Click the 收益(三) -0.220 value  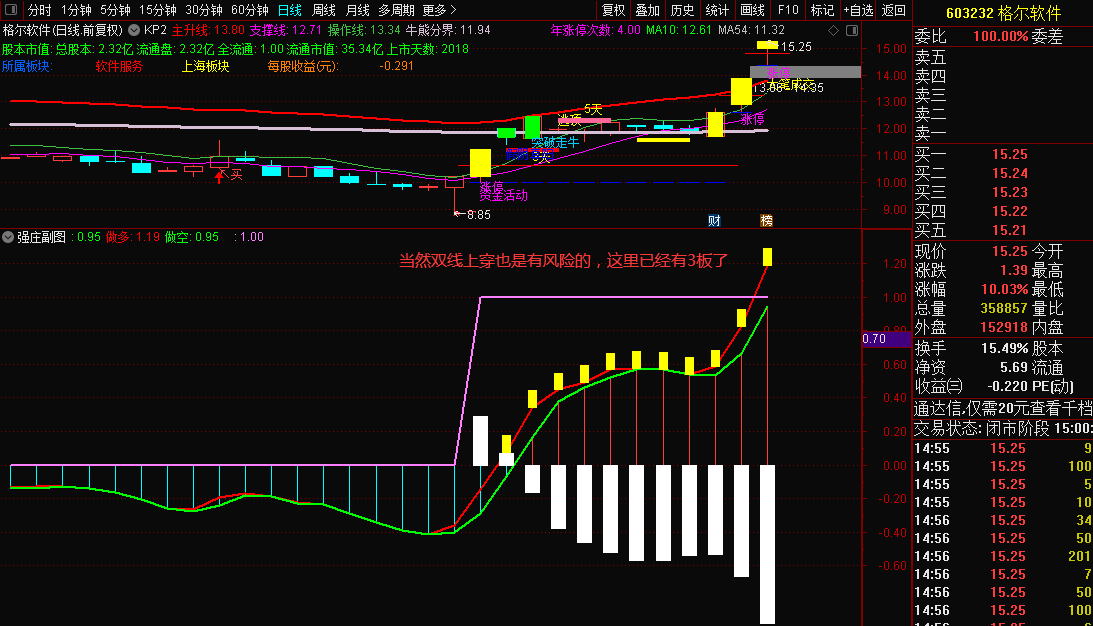pos(1007,385)
